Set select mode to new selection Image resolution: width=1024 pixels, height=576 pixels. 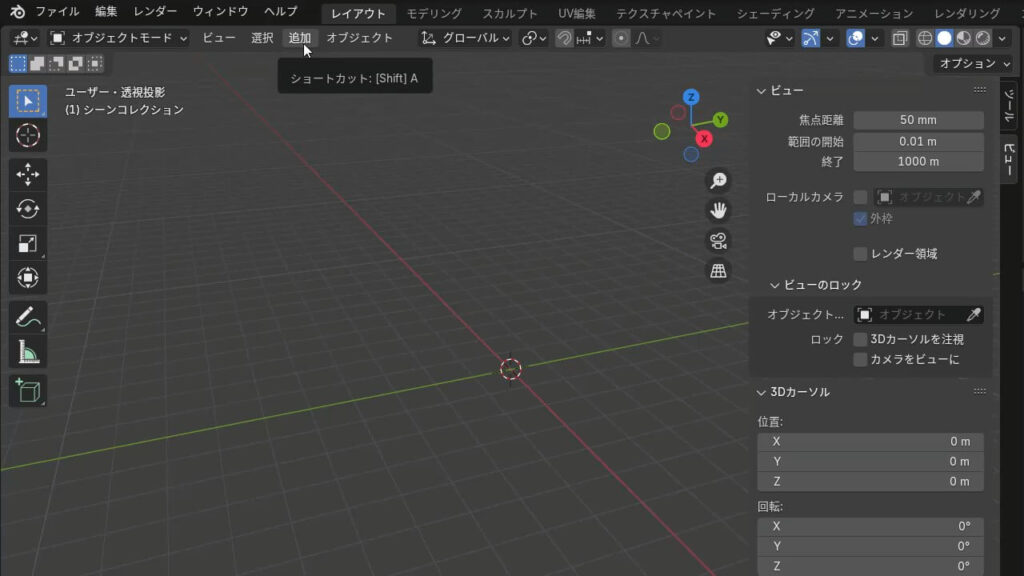point(18,63)
